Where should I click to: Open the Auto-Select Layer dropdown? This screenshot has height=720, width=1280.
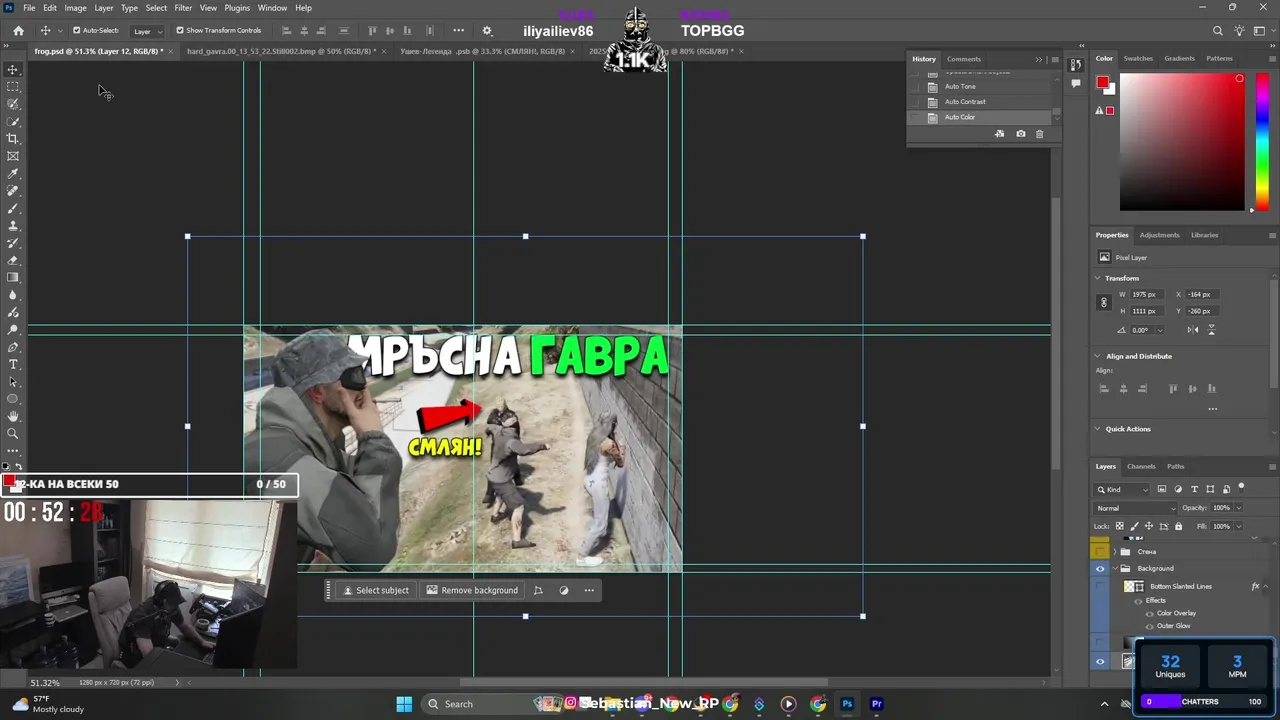pos(146,31)
